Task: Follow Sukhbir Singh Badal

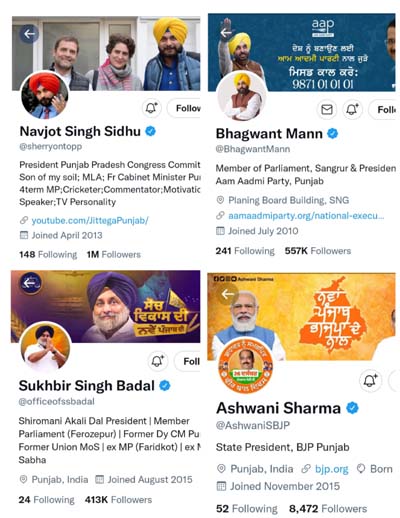Action: pyautogui.click(x=187, y=361)
